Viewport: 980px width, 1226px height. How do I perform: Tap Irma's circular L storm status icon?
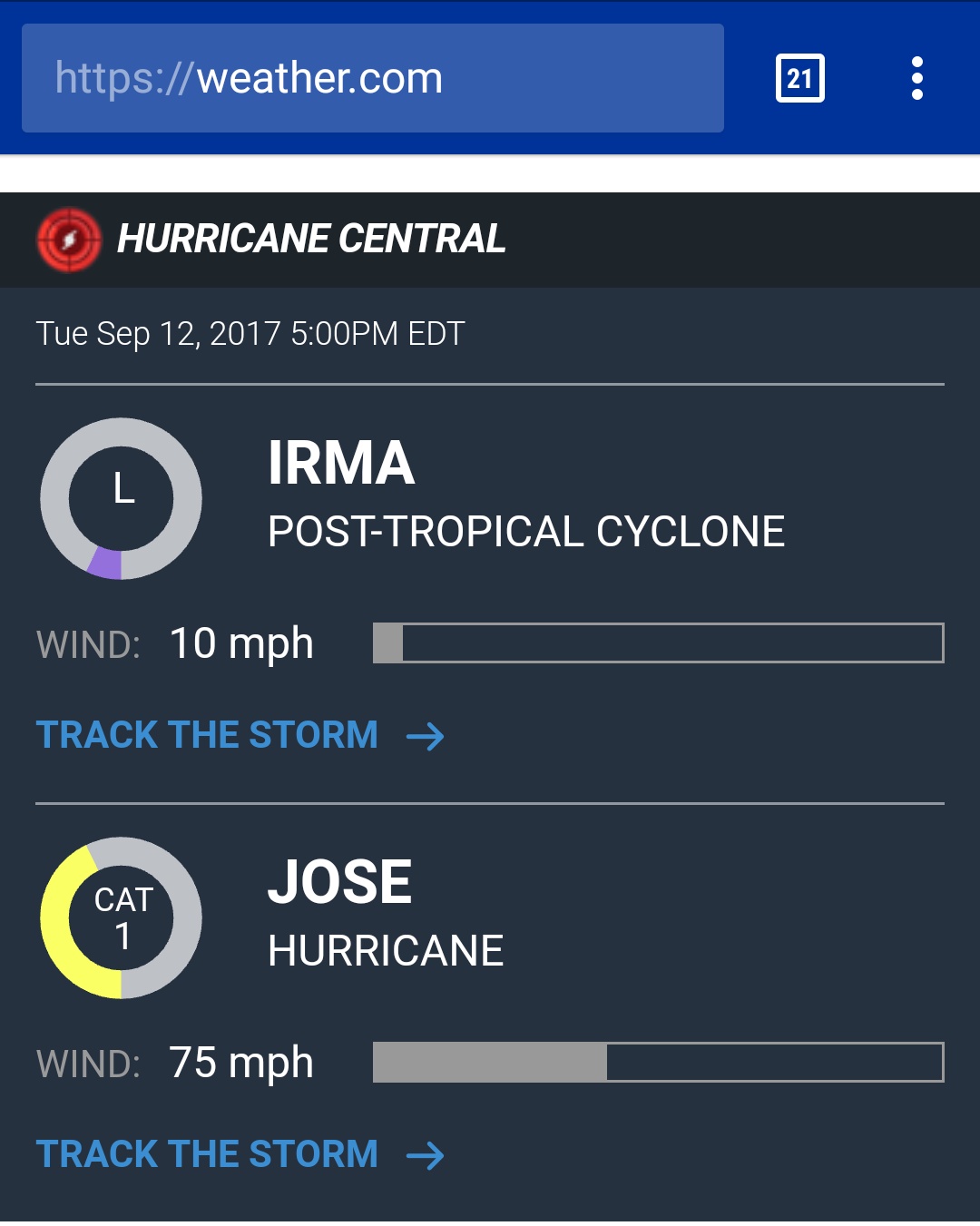click(x=122, y=498)
